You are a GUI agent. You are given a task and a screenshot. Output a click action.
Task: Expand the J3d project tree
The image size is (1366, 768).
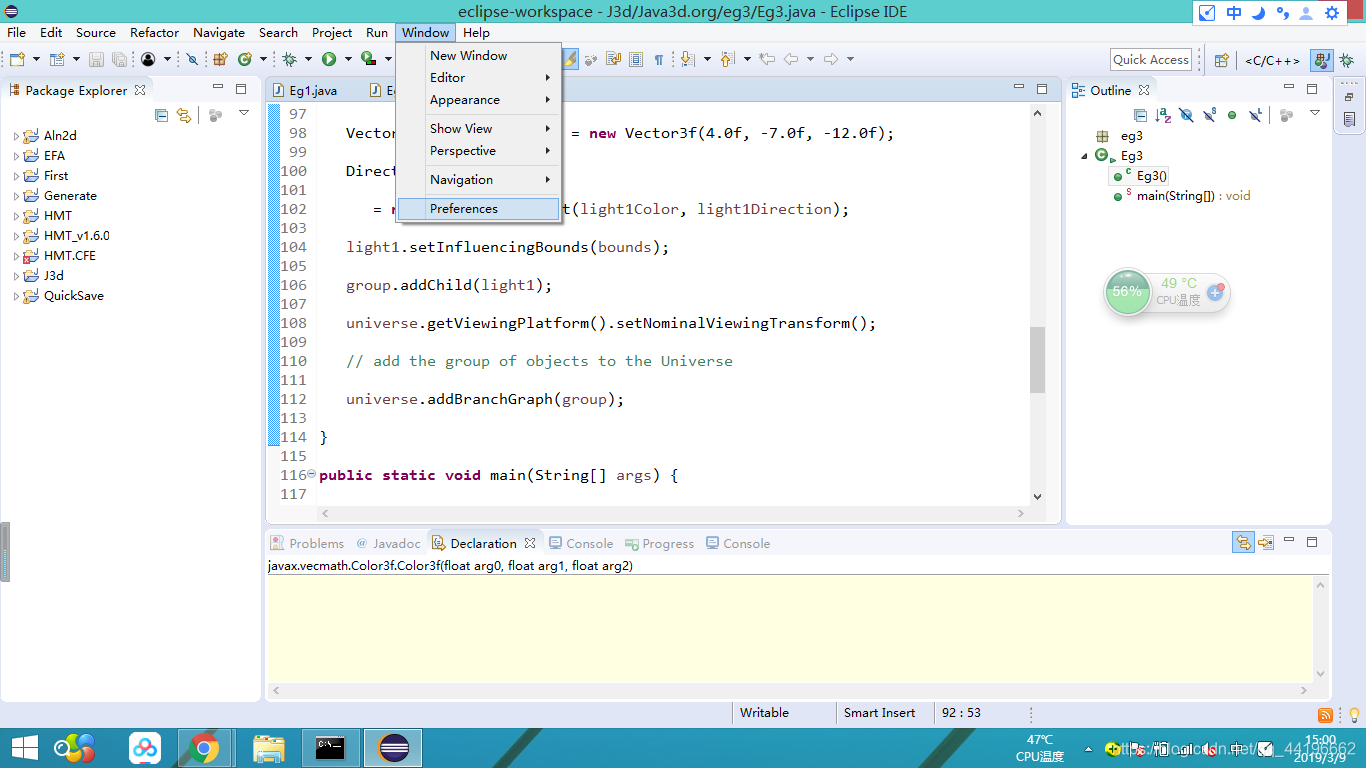pos(17,276)
